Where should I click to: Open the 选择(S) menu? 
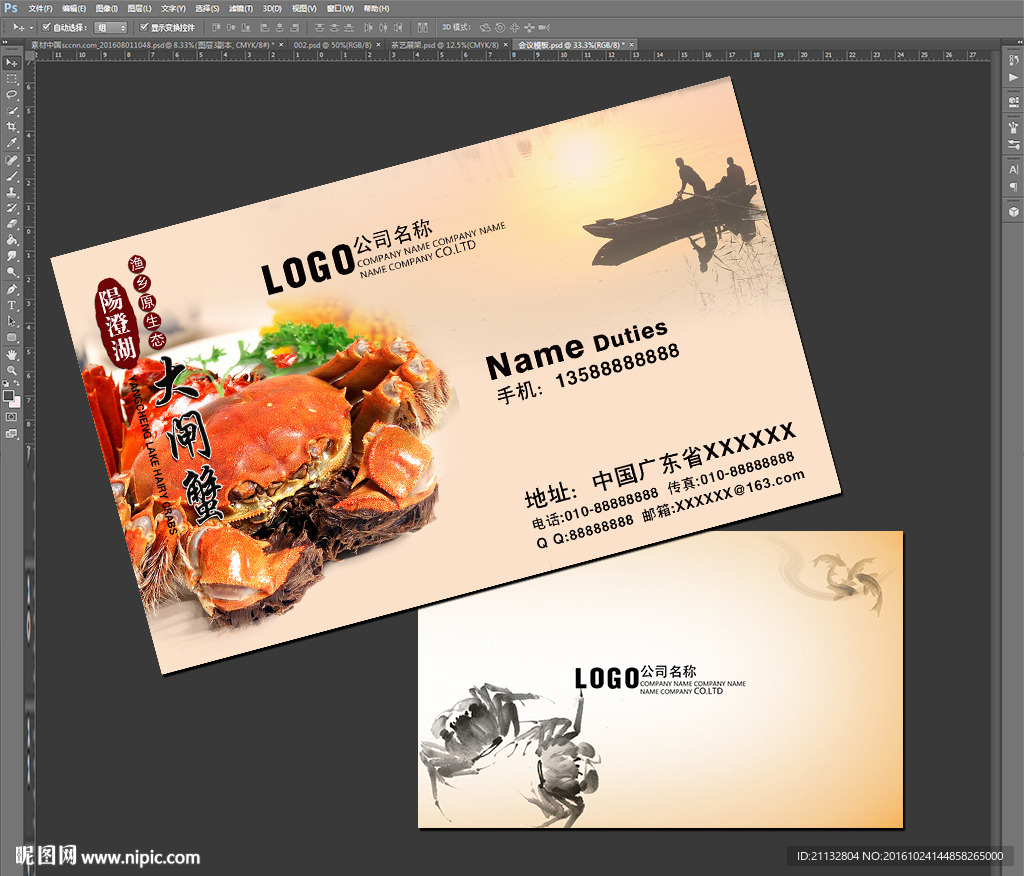tap(207, 8)
